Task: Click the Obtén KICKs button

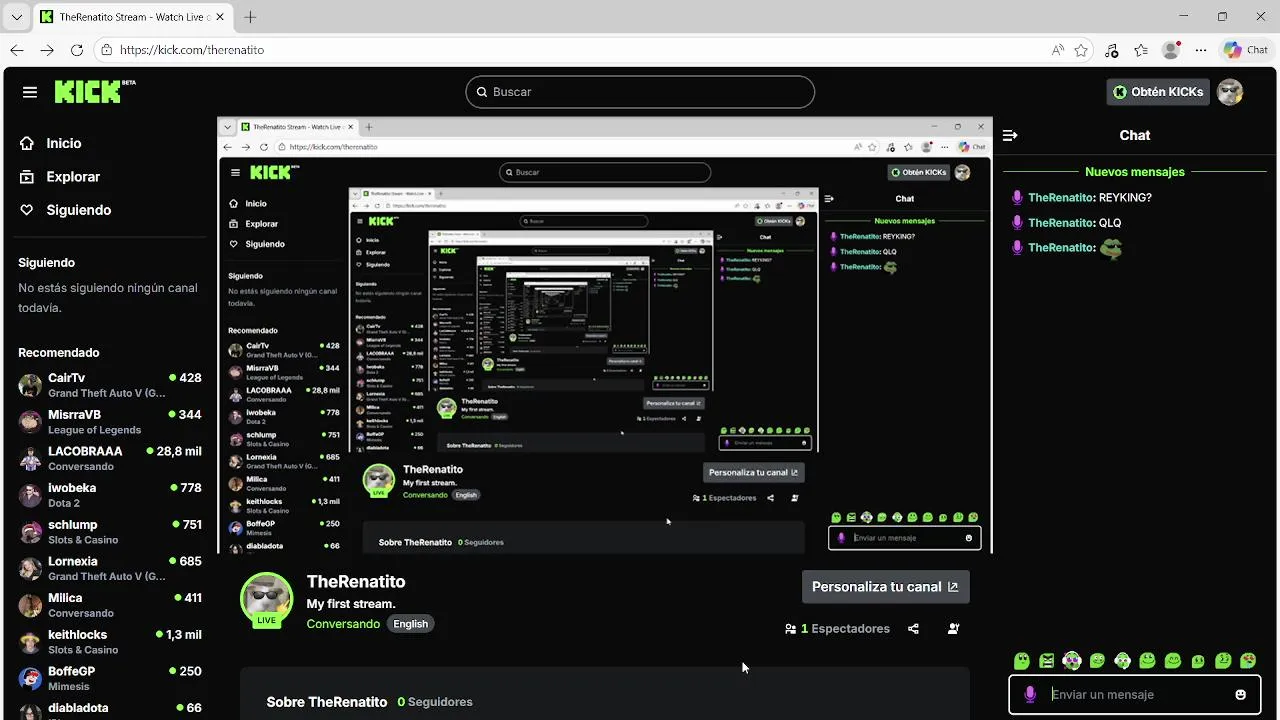Action: 1158,92
